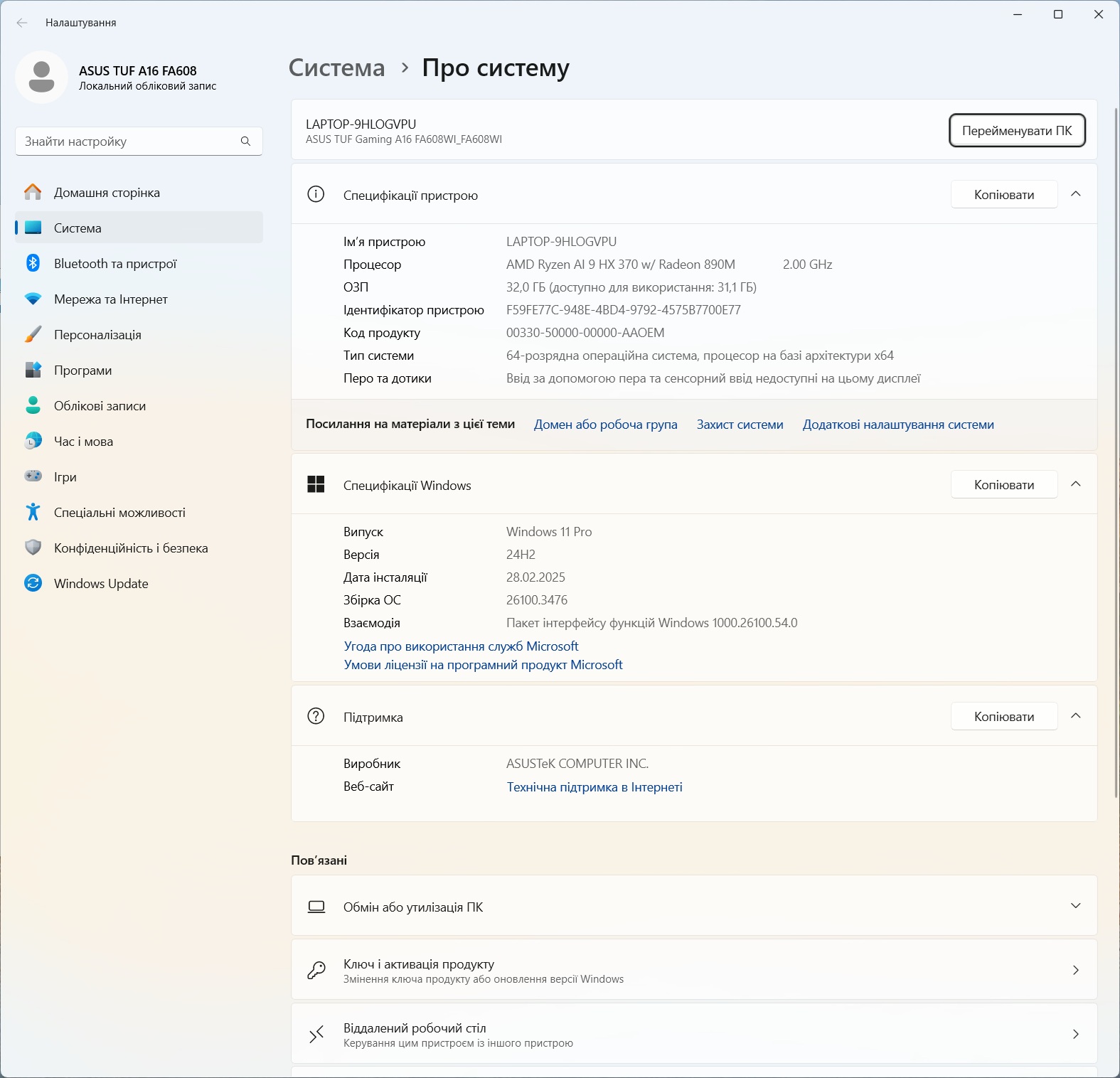
Task: Collapse the Специфікації Windows section chevron
Action: tap(1076, 484)
